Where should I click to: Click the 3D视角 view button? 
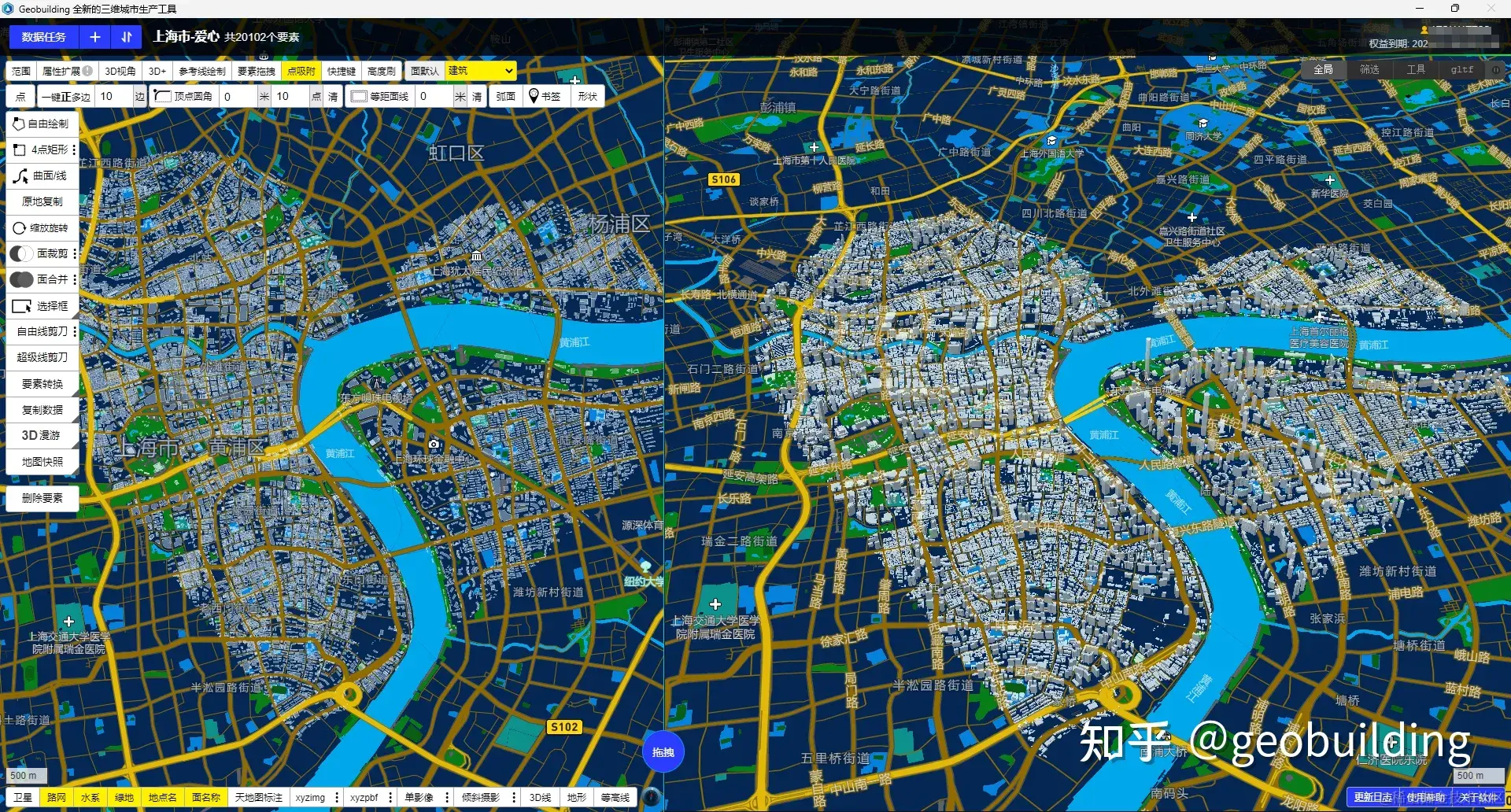[120, 71]
